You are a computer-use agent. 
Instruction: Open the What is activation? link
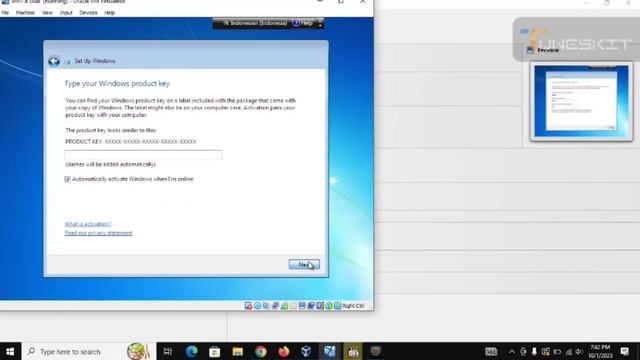click(x=88, y=224)
